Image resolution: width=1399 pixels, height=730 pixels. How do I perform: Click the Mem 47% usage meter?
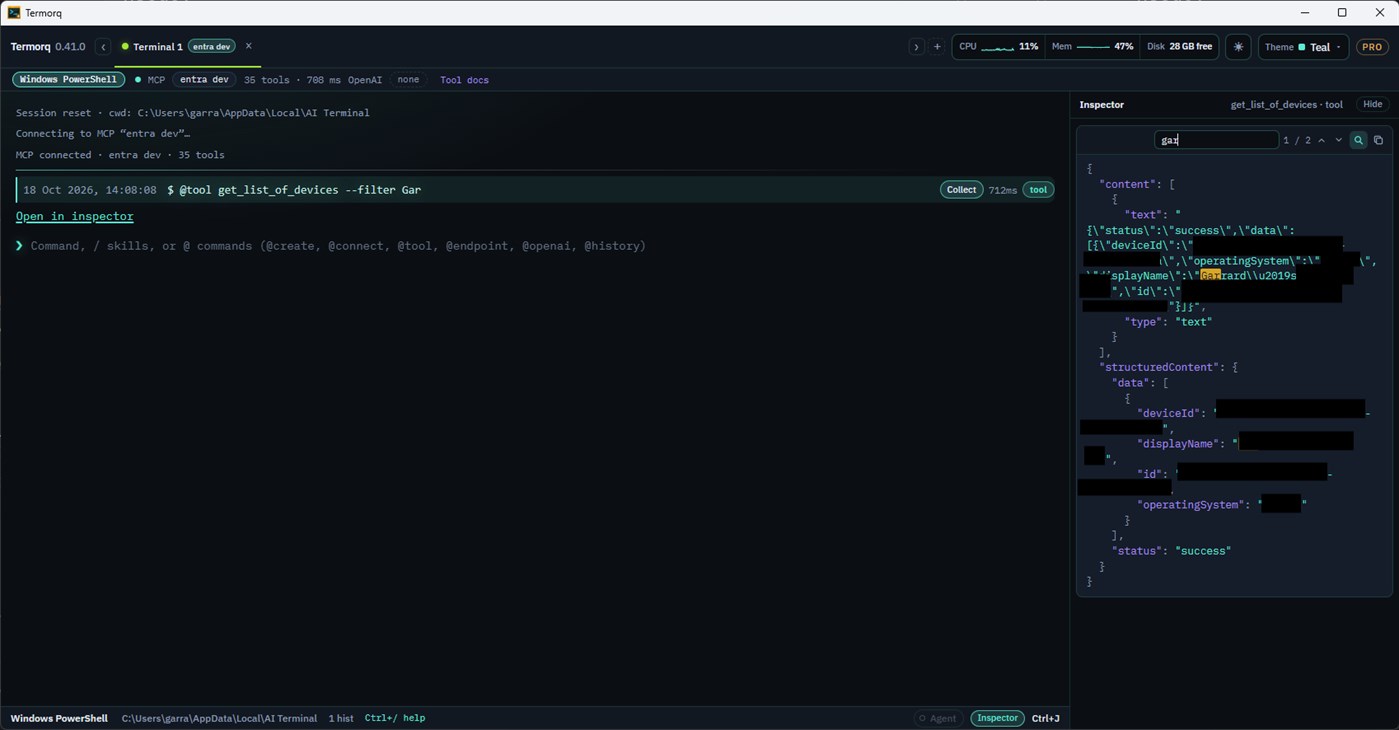(x=1092, y=47)
